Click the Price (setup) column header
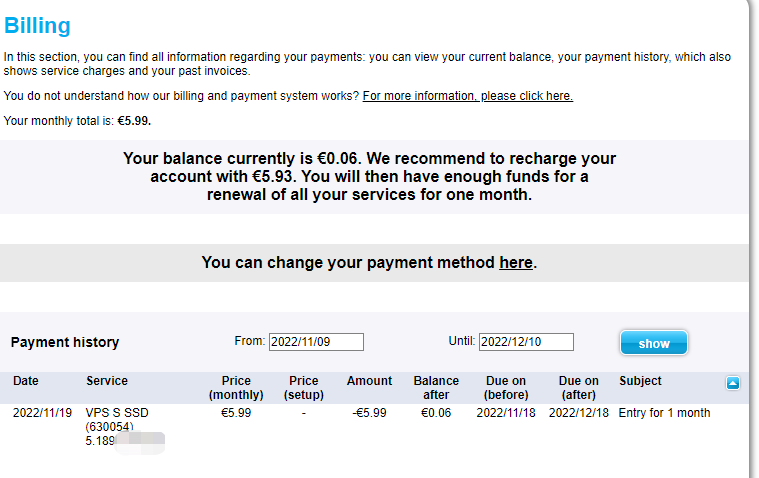 pyautogui.click(x=303, y=387)
